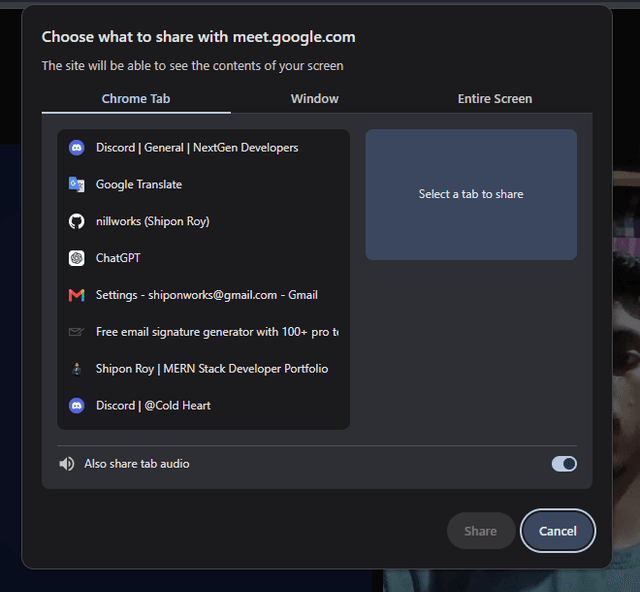Click the Google Translate favicon
Image resolution: width=640 pixels, height=592 pixels.
click(x=76, y=185)
